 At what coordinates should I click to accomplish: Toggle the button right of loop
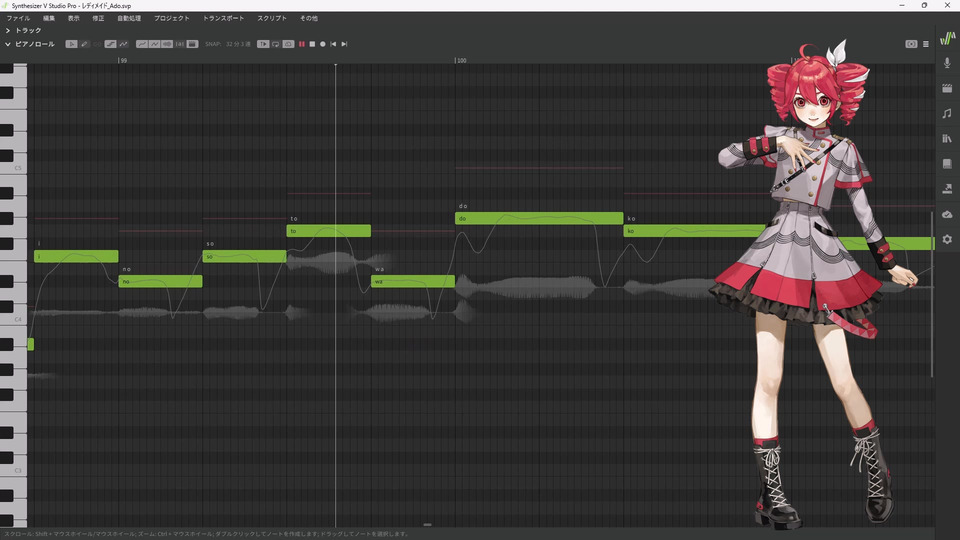[x=288, y=44]
